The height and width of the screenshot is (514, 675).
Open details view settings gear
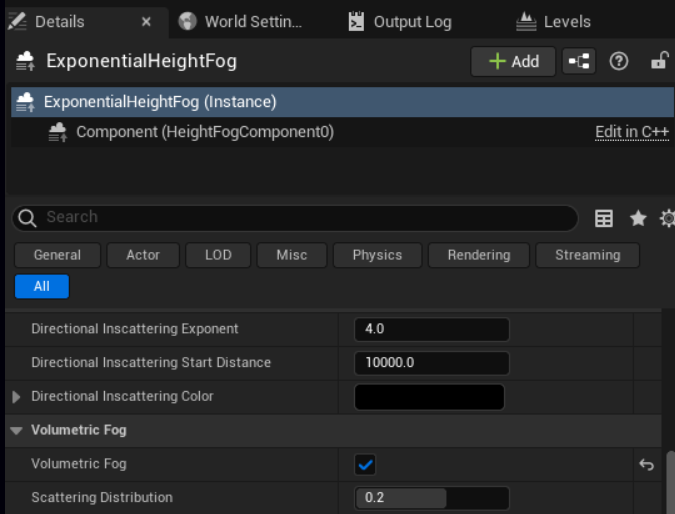click(x=668, y=218)
